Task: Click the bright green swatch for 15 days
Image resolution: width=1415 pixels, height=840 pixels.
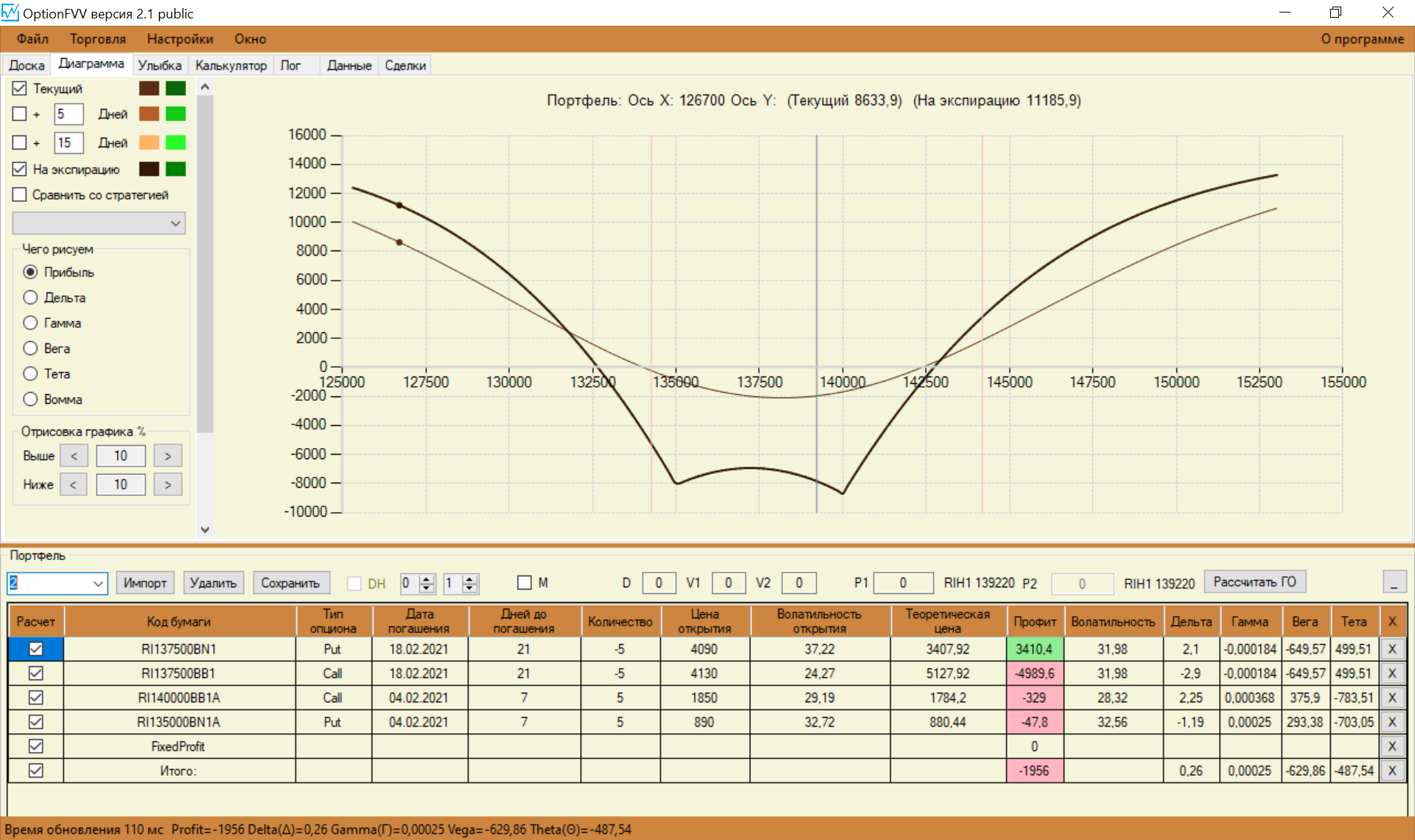Action: [x=175, y=143]
